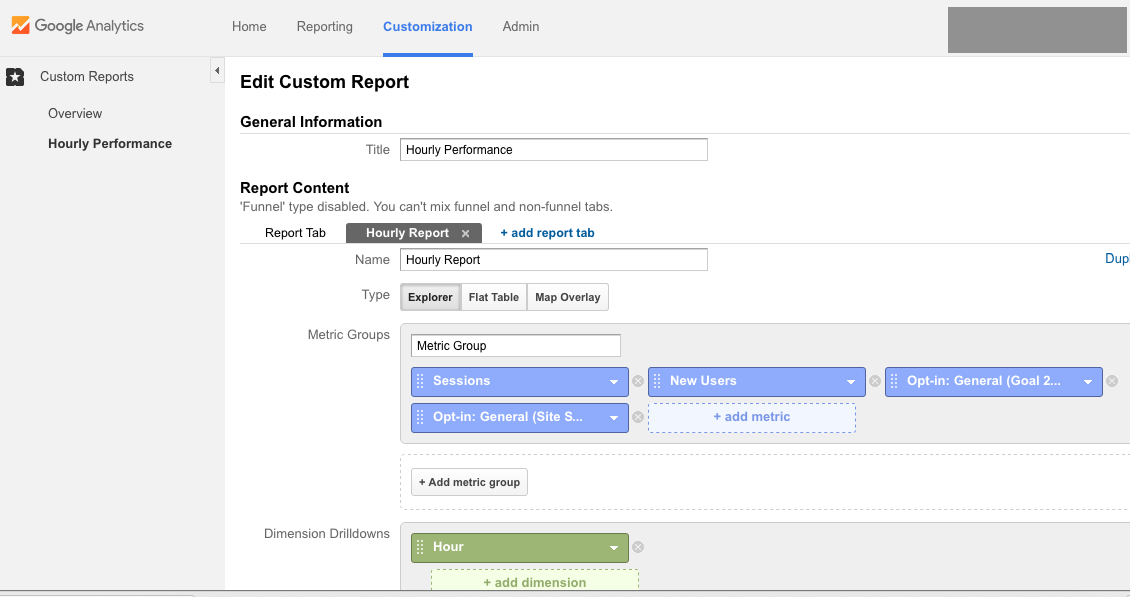
Task: Collapse the Custom Reports sidebar panel
Action: coord(217,72)
